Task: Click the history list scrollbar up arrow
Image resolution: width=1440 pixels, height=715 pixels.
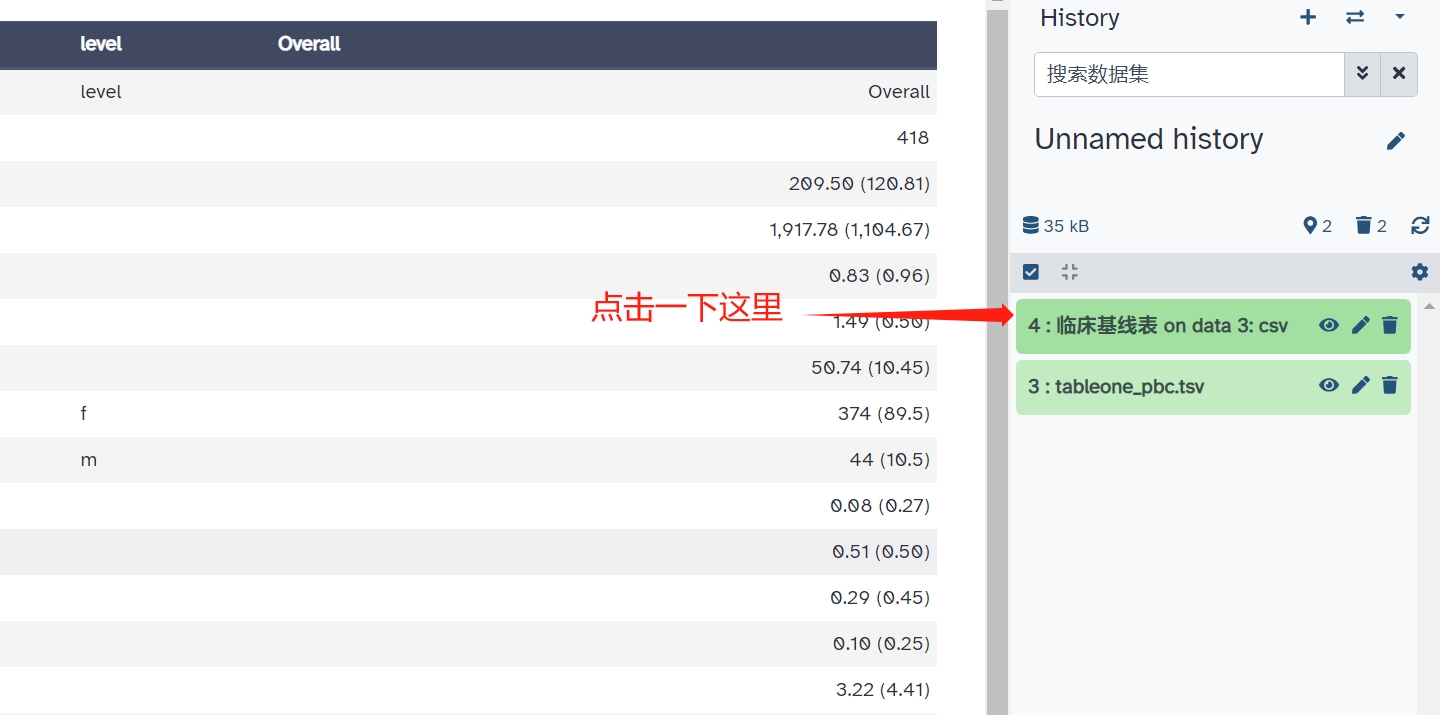Action: [1429, 306]
